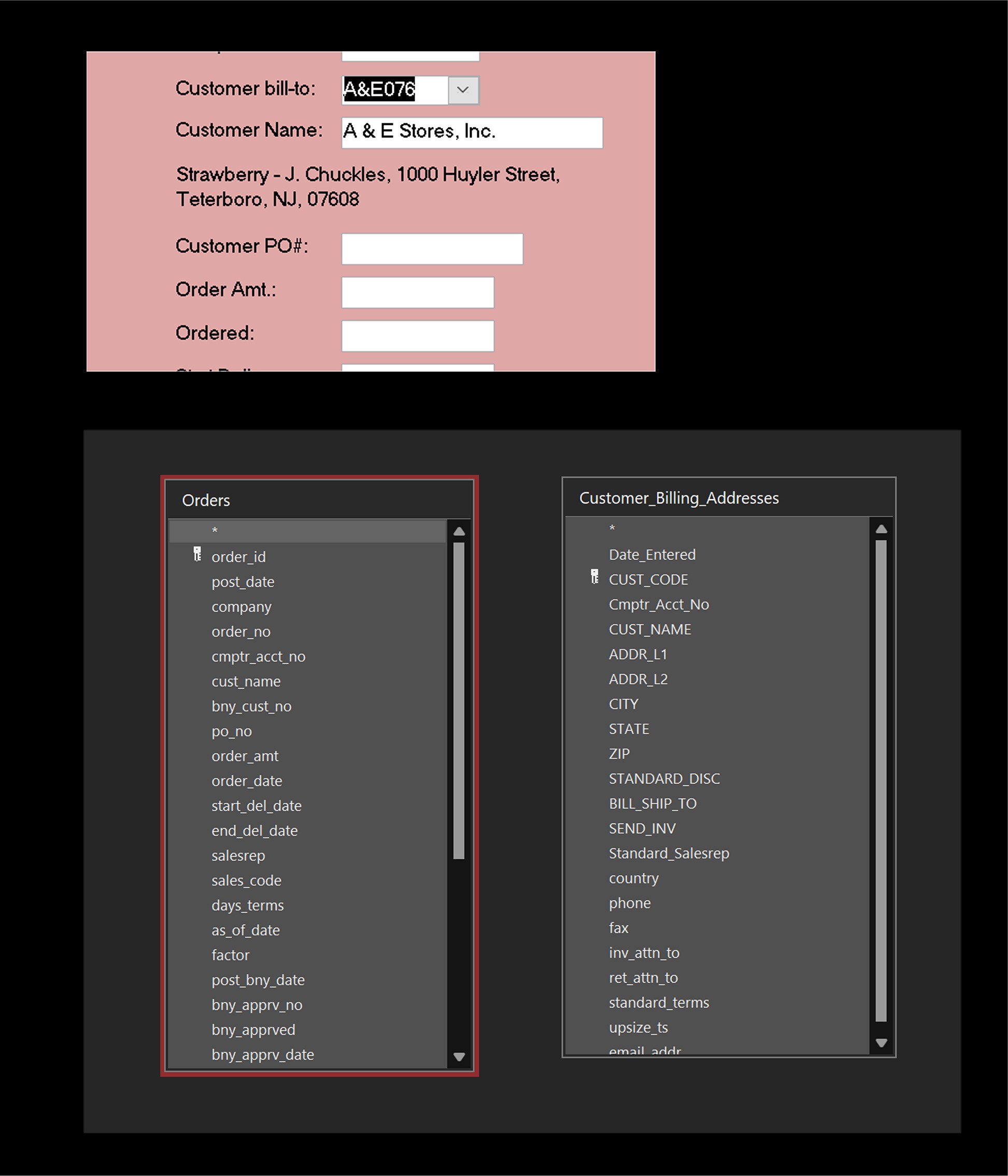The height and width of the screenshot is (1176, 1008).
Task: Select the cust_name field in Orders
Action: pos(308,682)
